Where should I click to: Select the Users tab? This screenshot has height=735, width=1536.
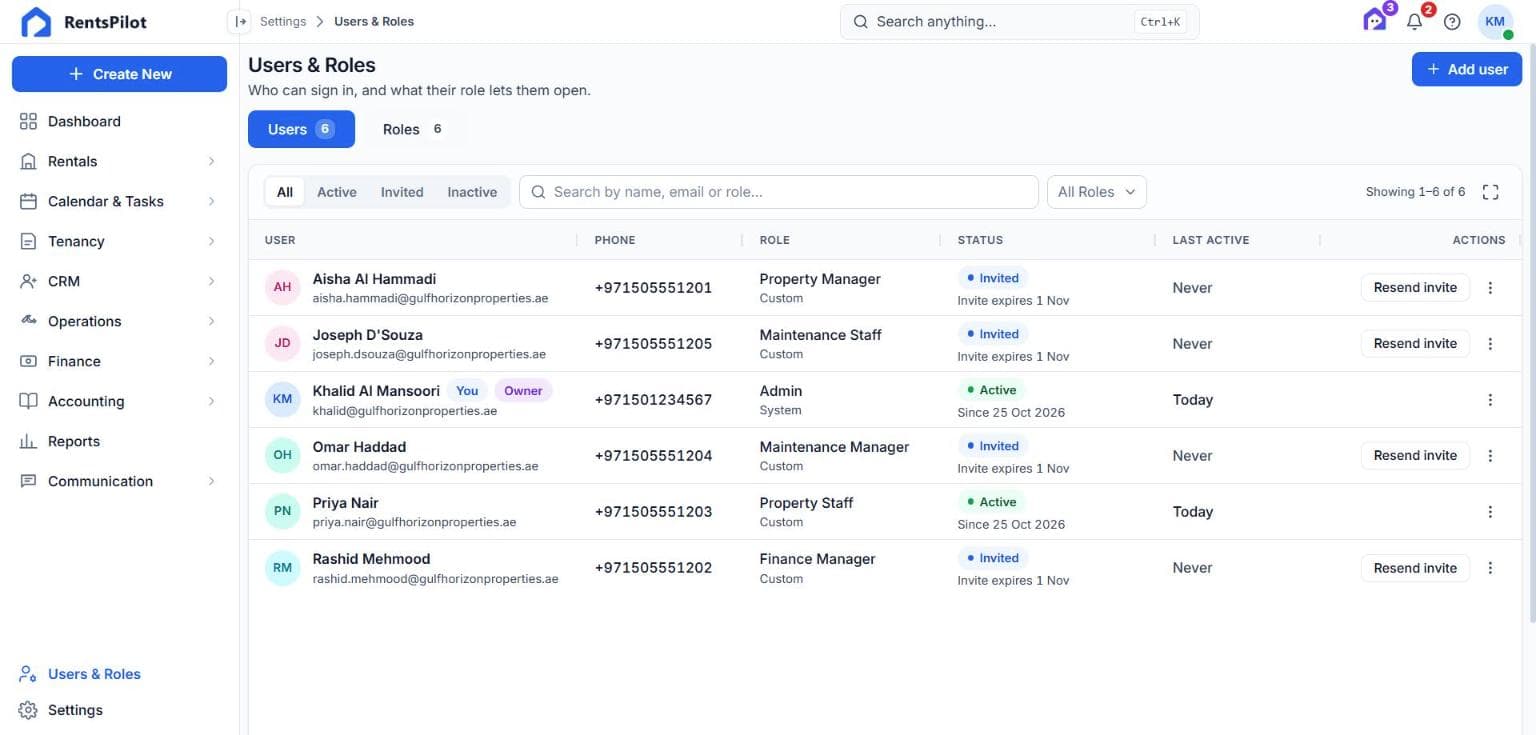(301, 129)
